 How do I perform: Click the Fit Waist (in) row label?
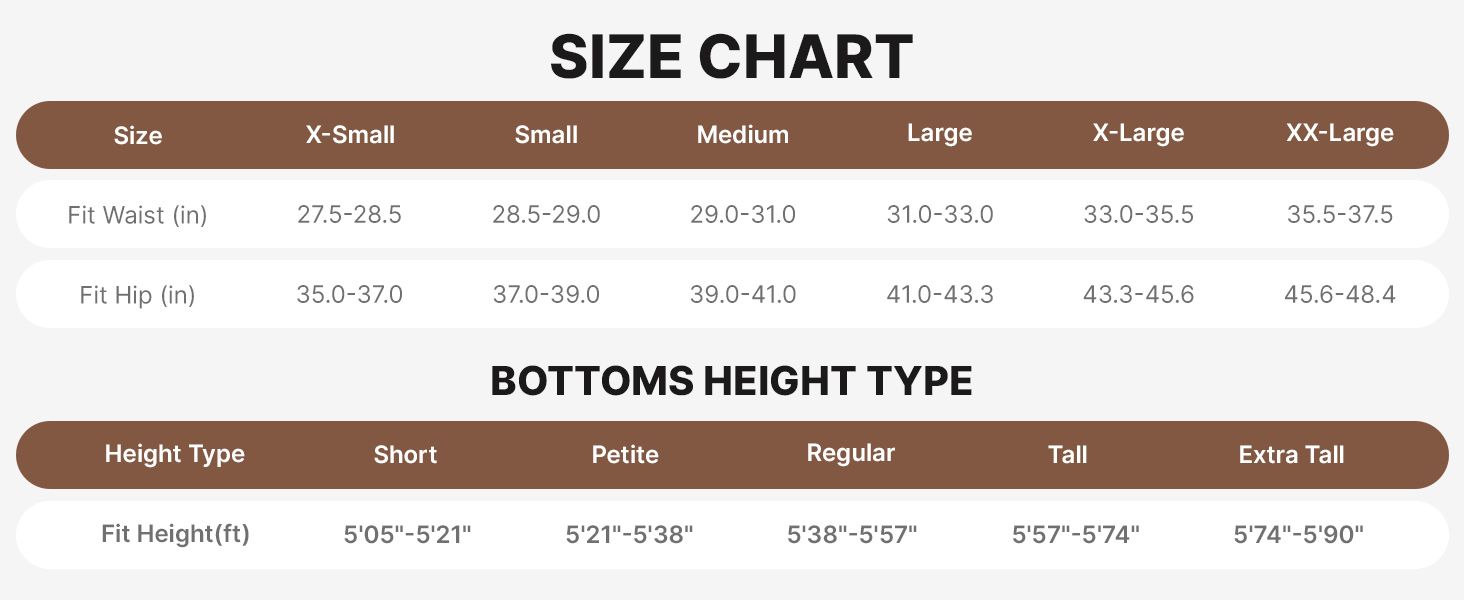coord(138,215)
